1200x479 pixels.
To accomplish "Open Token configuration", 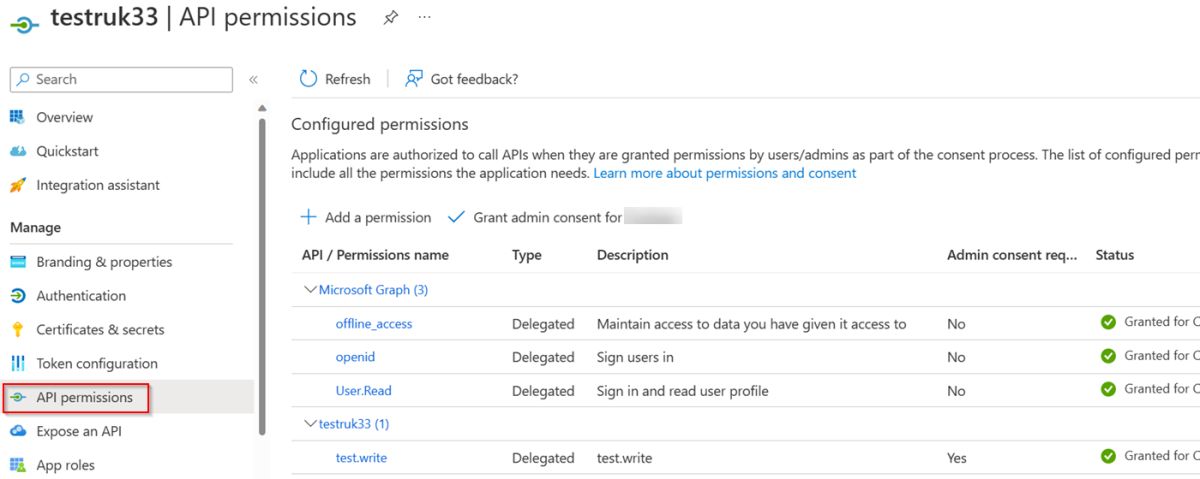I will tap(97, 364).
